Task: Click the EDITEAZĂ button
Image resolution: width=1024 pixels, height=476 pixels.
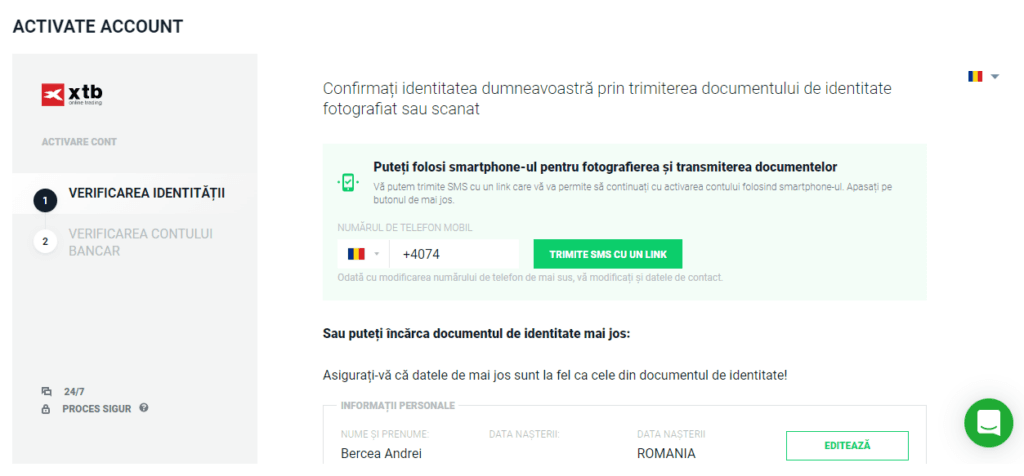Action: point(847,445)
